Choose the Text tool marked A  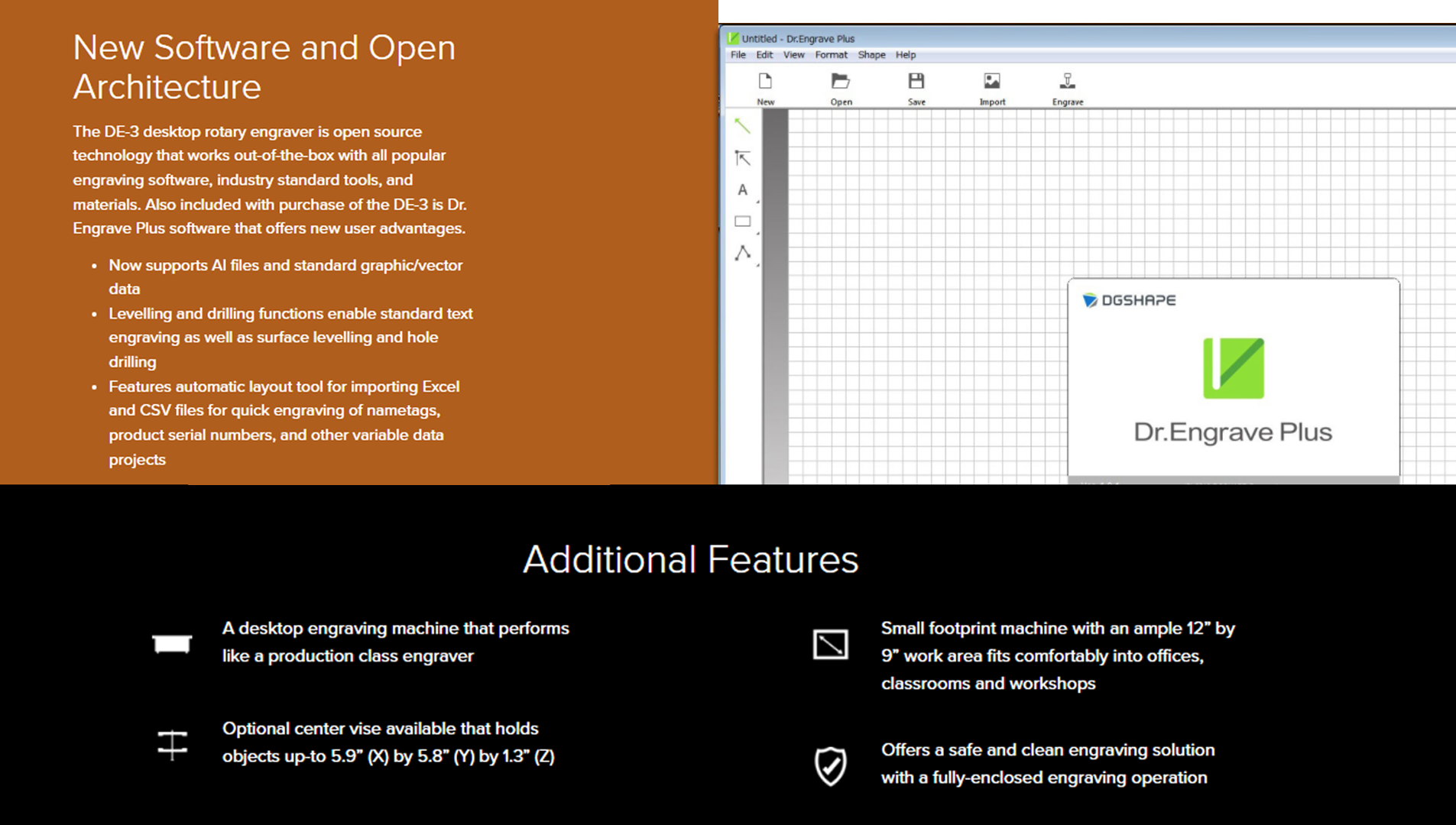point(742,190)
